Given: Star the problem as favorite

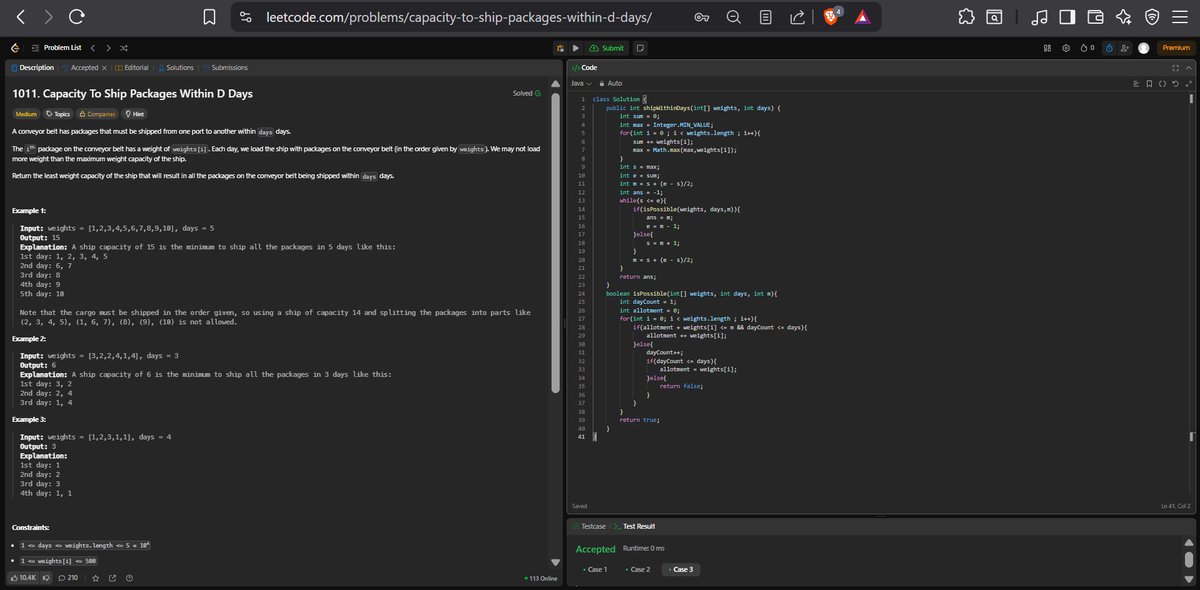Looking at the screenshot, I should tap(96, 578).
